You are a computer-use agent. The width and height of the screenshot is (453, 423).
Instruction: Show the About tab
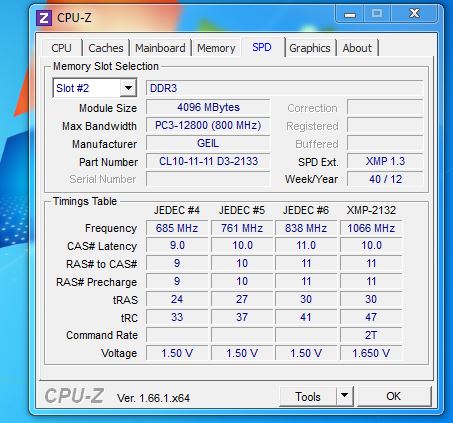357,48
